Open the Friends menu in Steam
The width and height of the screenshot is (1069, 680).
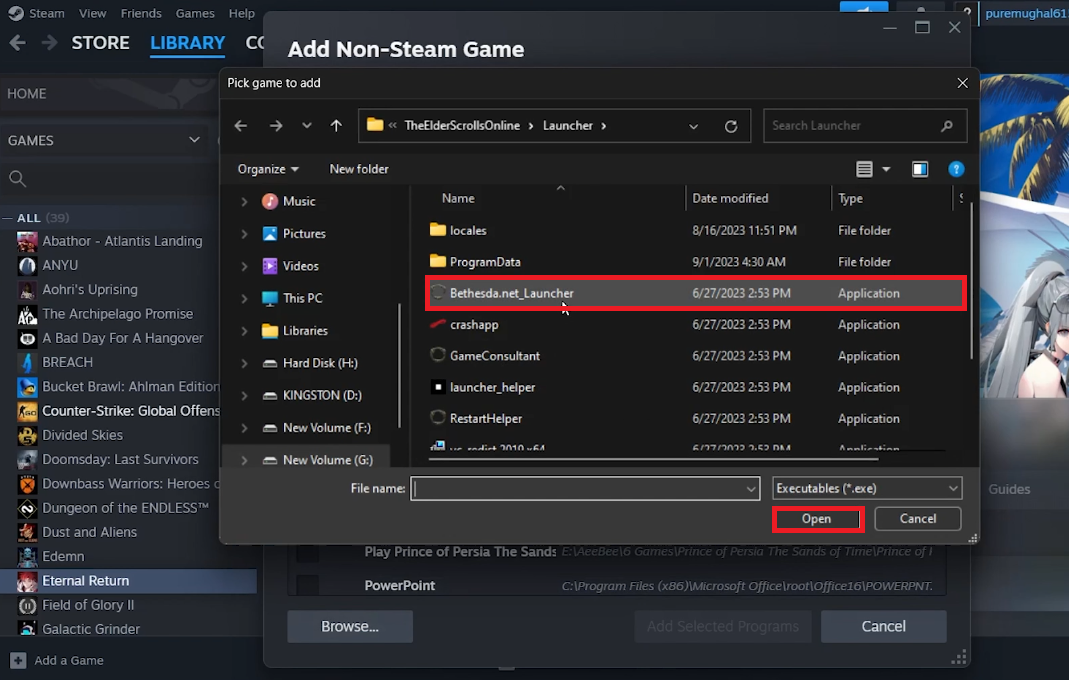(x=141, y=13)
